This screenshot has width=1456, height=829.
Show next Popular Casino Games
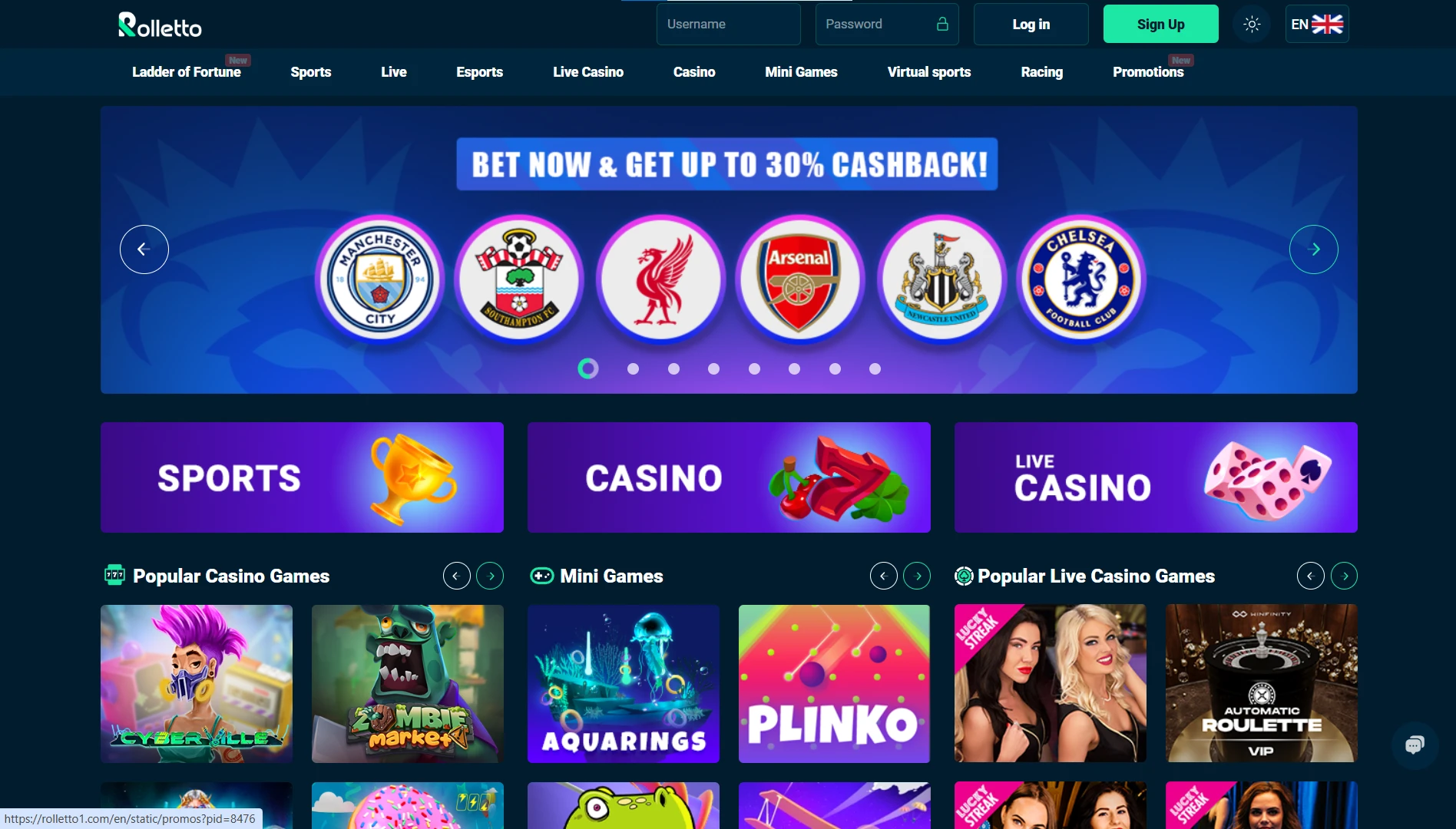pyautogui.click(x=490, y=576)
